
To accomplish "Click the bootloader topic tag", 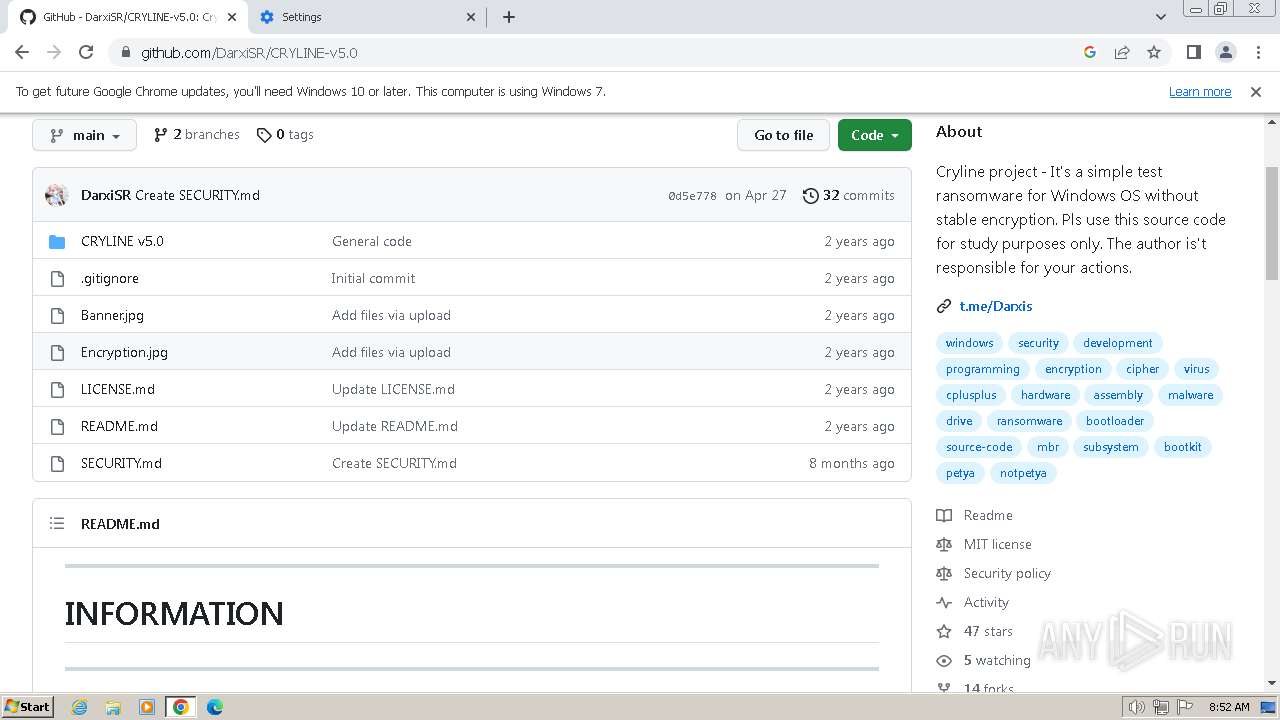I will pos(1115,421).
